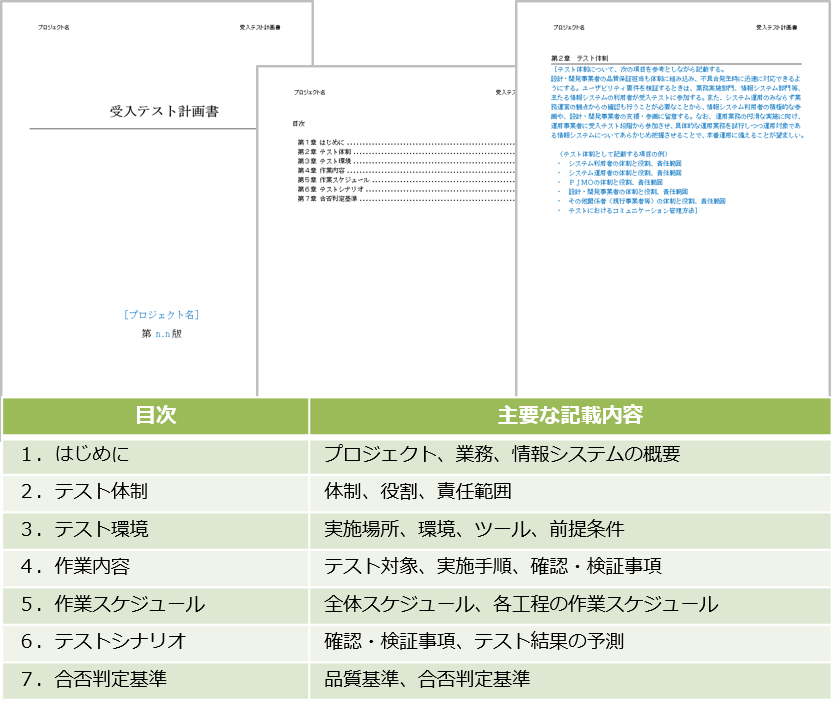The width and height of the screenshot is (836, 705).
Task: Click the '第 n.n 版' version text
Action: 162,334
